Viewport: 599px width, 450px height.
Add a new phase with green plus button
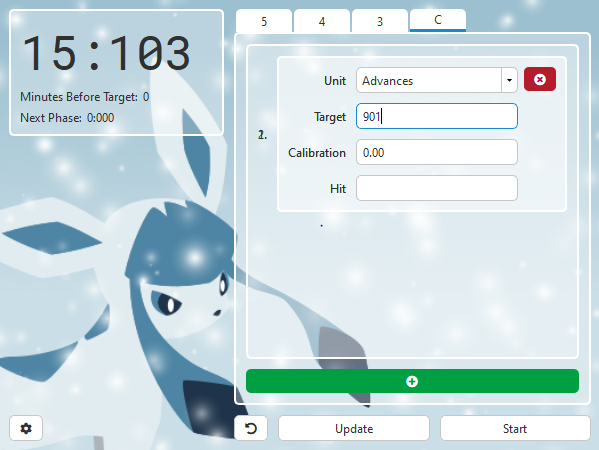[x=412, y=381]
